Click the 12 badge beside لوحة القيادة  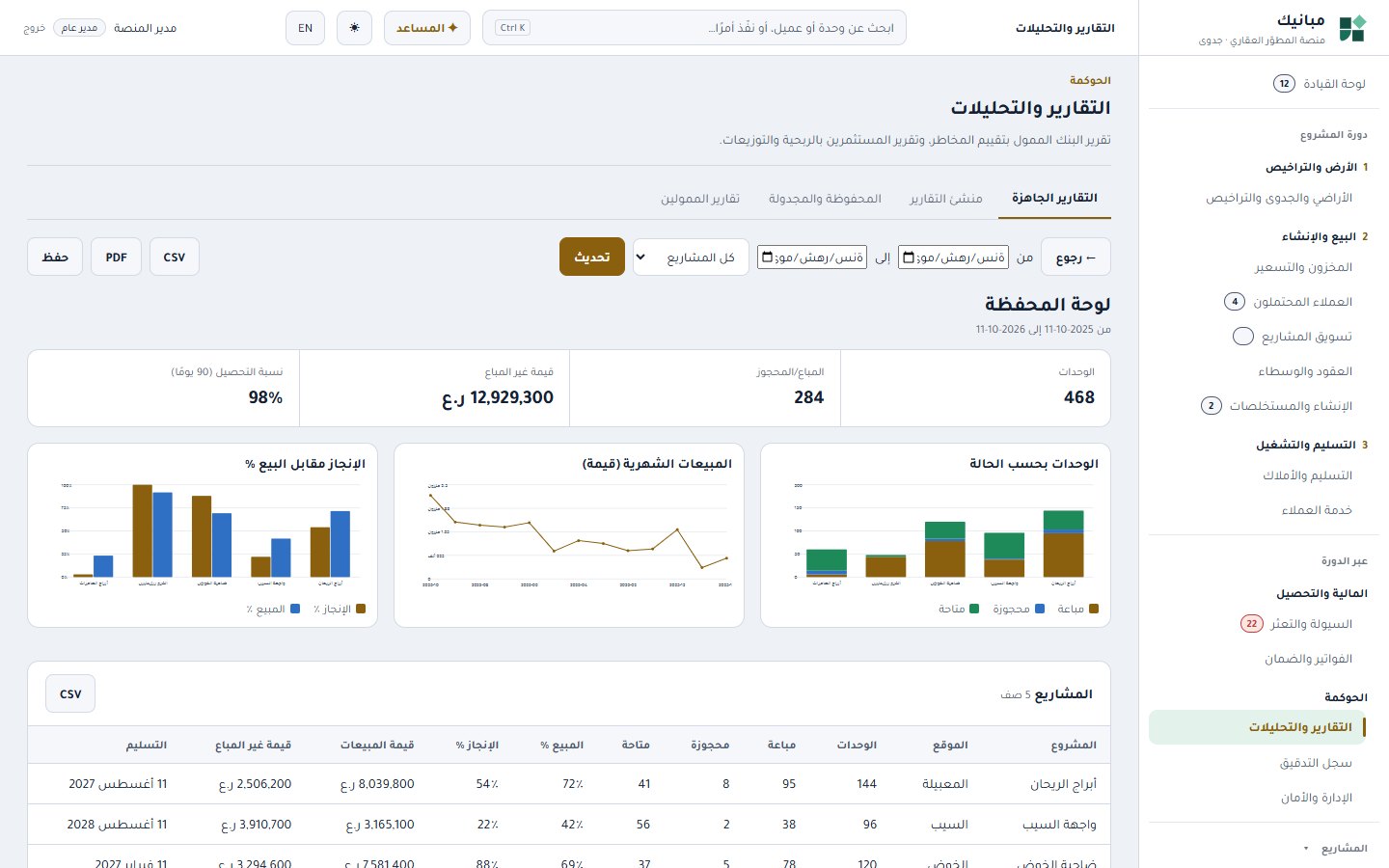1284,84
